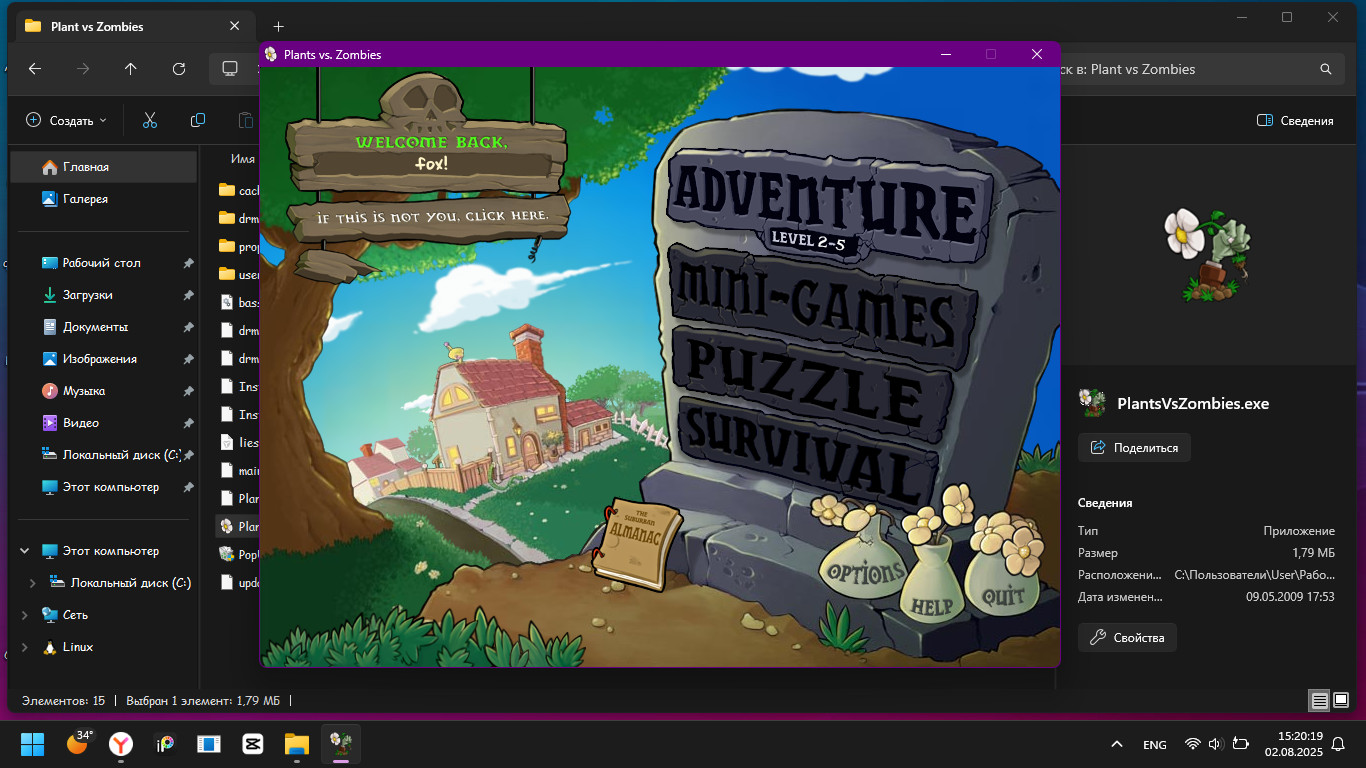1366x768 pixels.
Task: Toggle the Сведения details pane
Action: coord(1295,121)
